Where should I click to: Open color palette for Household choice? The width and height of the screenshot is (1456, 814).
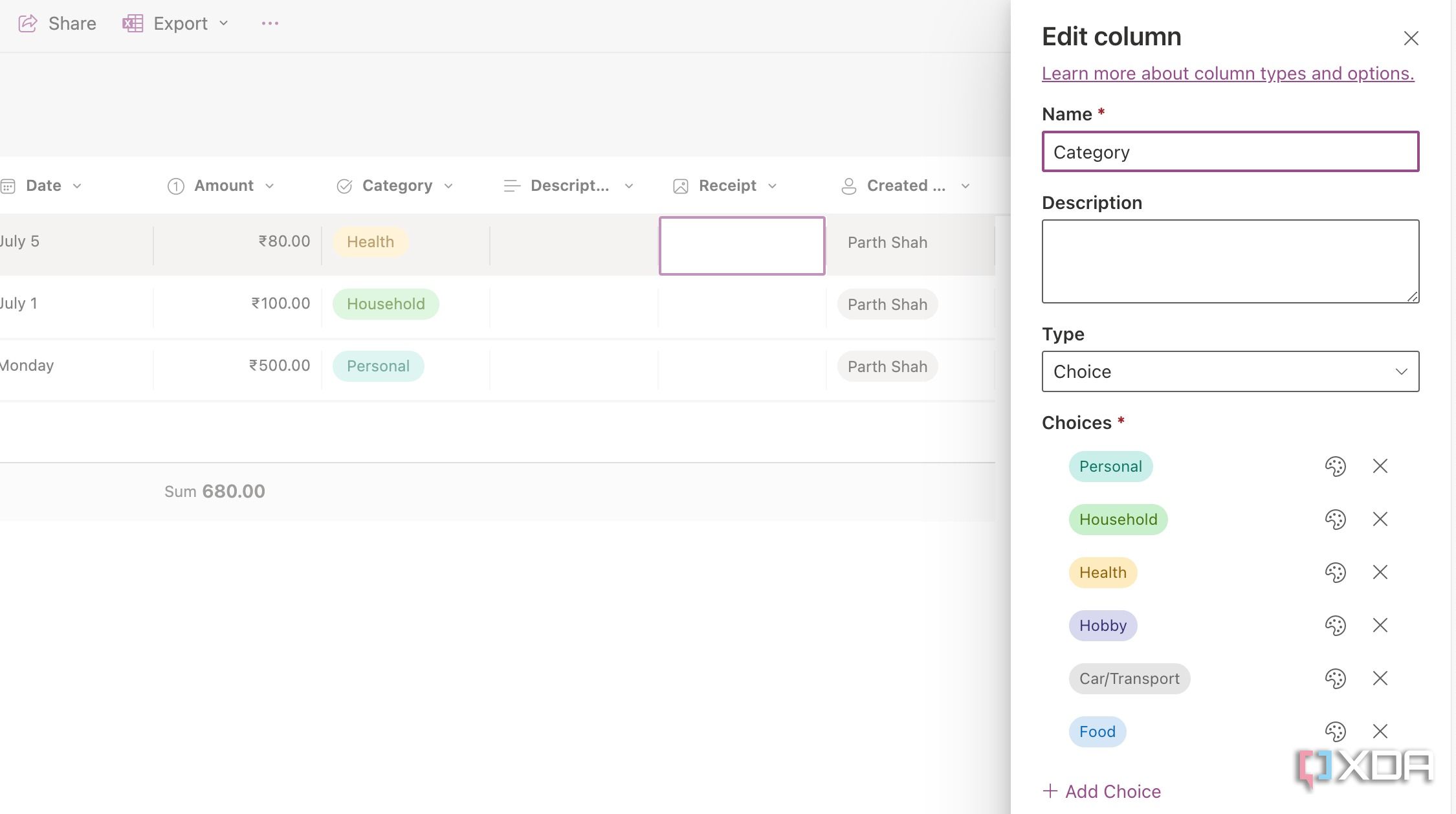tap(1335, 520)
